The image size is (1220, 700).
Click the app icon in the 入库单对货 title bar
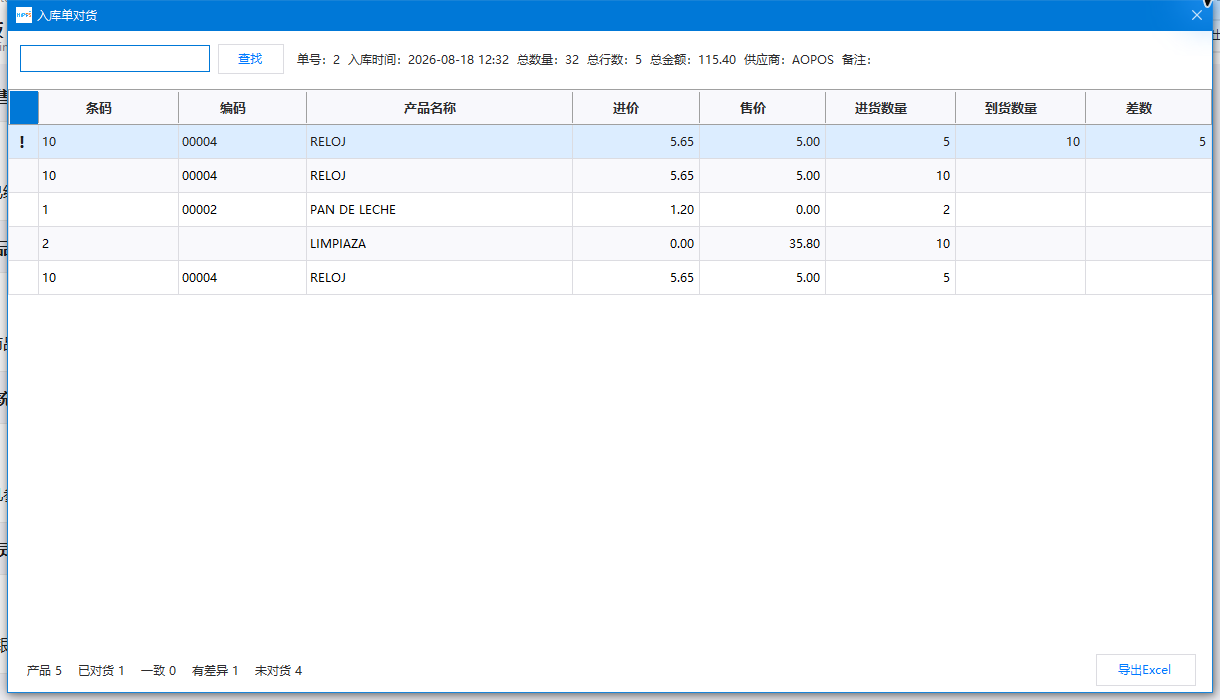tap(24, 15)
